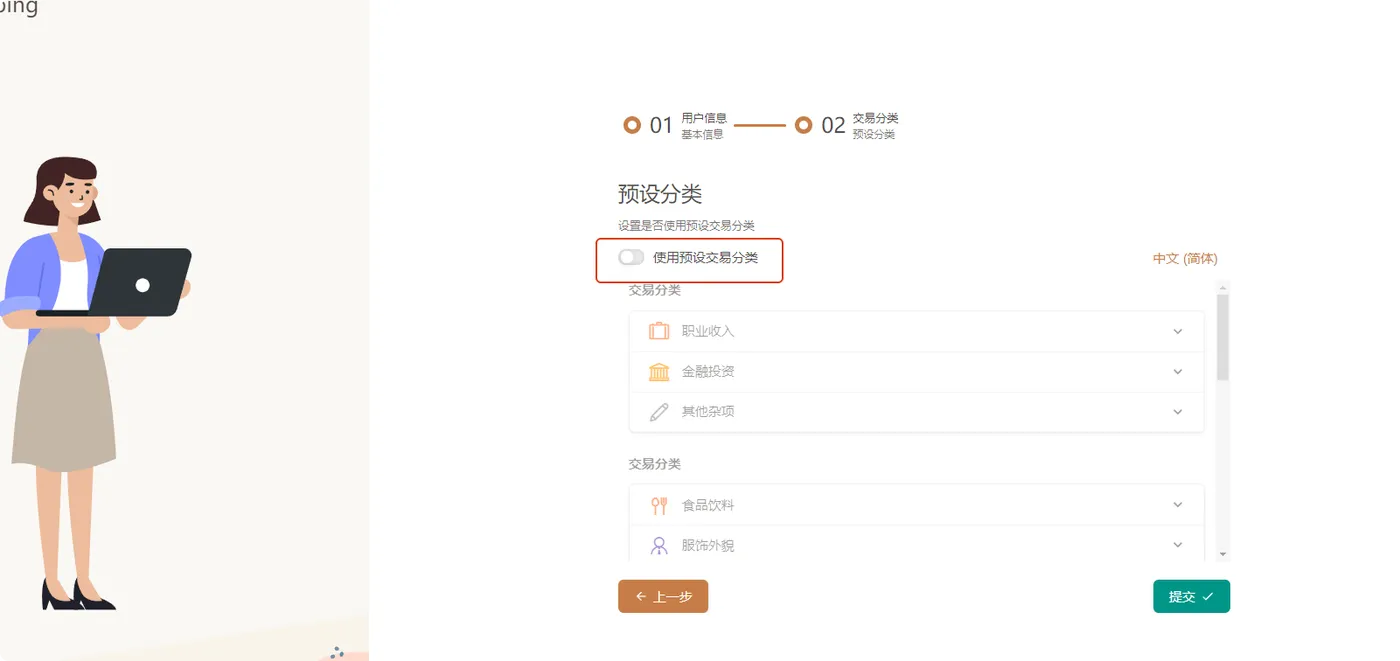Click the step 01 circle indicator
The width and height of the screenshot is (1400, 661).
tap(632, 125)
